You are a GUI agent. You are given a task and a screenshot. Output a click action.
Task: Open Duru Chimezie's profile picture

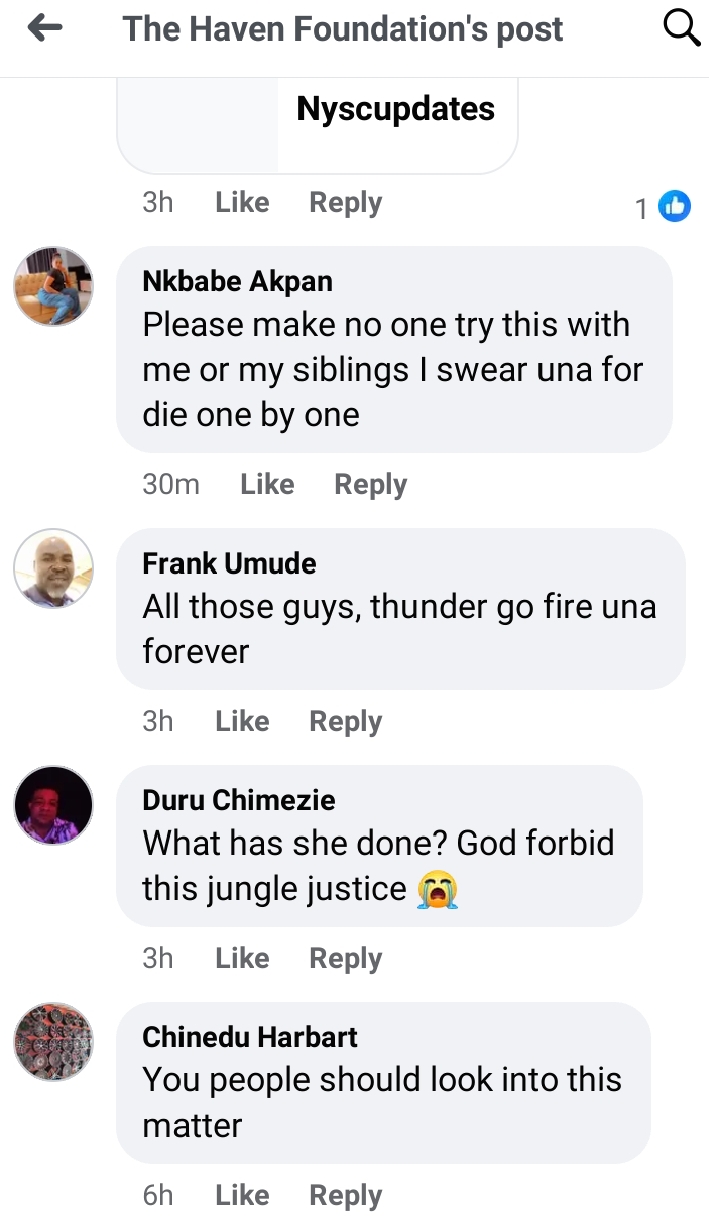pos(53,805)
